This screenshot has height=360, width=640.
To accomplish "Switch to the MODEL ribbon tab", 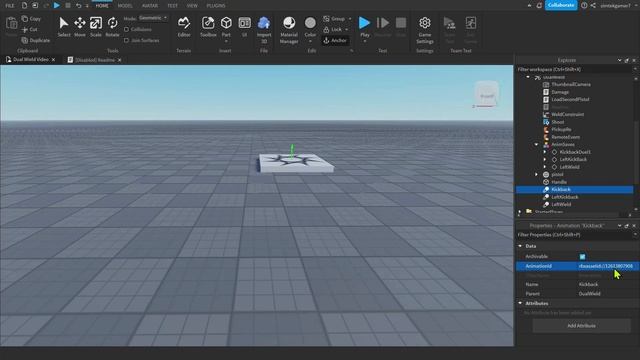I will tap(125, 6).
